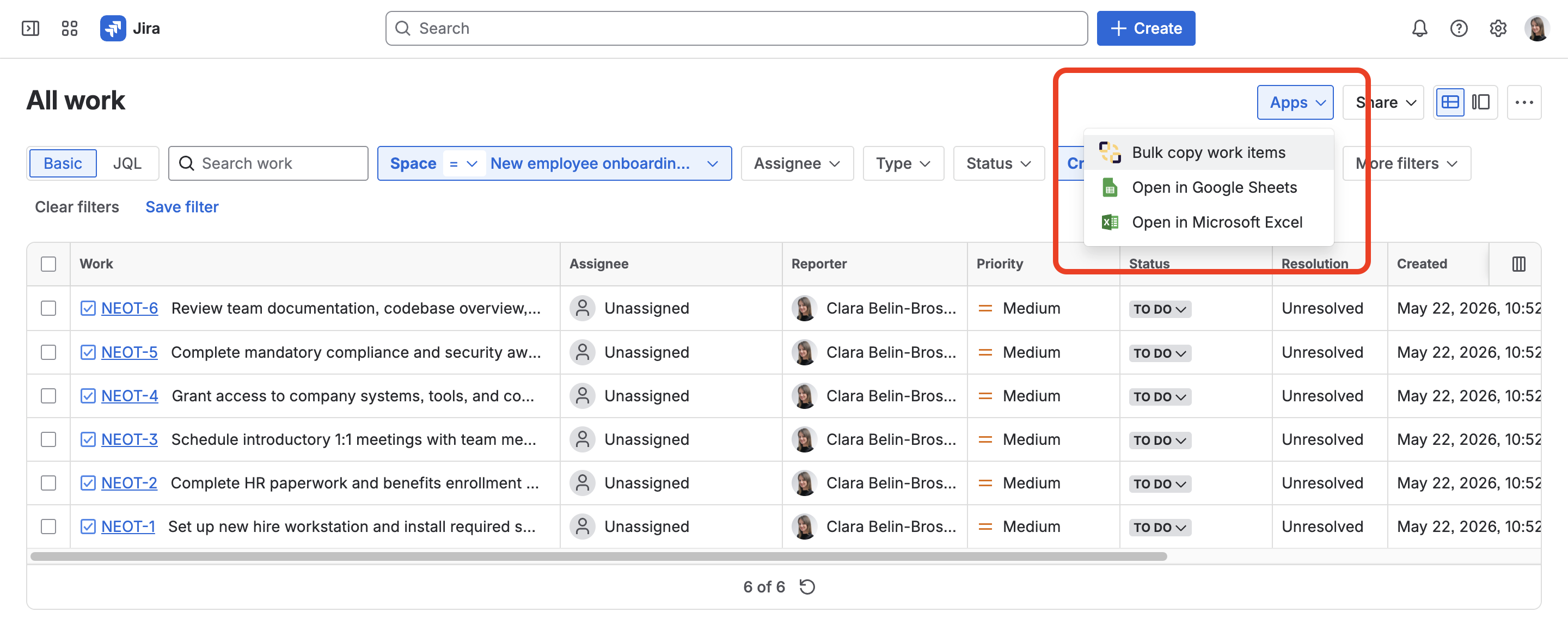Open the notifications bell
The image size is (1568, 624).
pyautogui.click(x=1419, y=28)
